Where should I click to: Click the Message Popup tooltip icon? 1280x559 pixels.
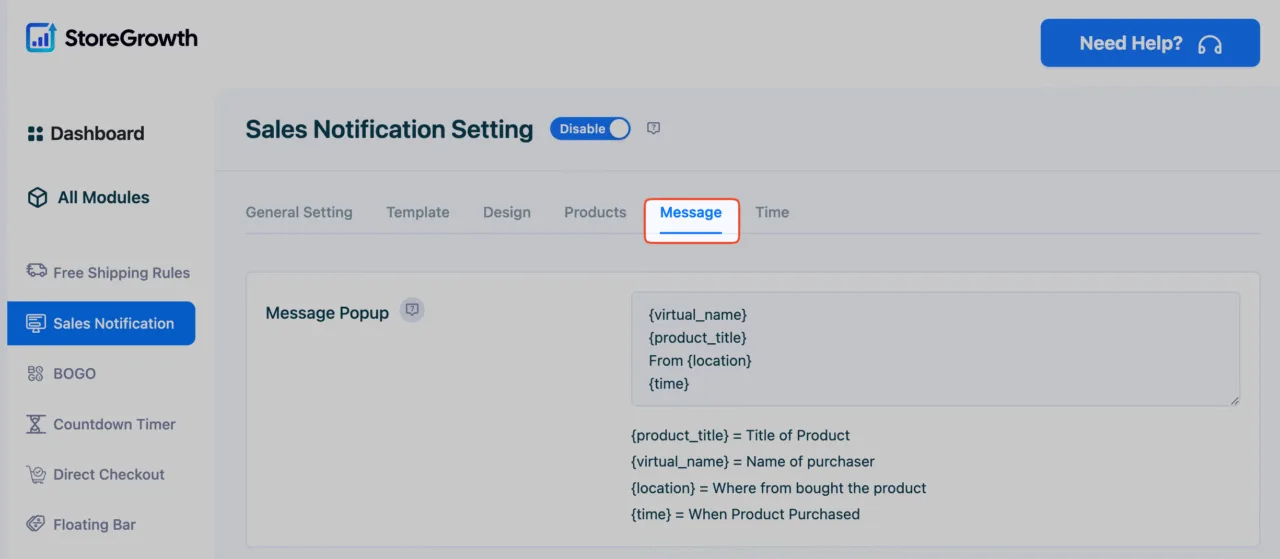pos(412,310)
